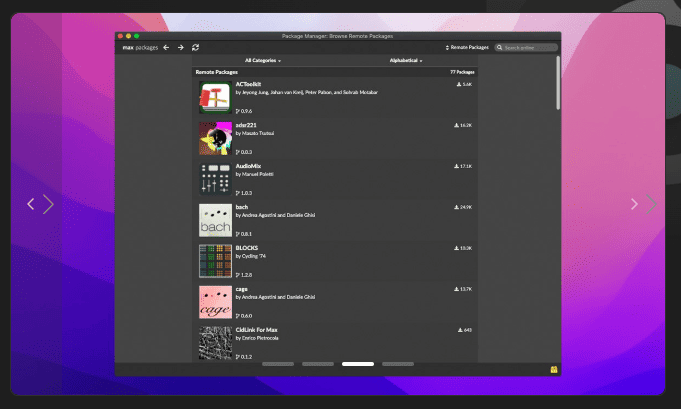
Task: Open the CidLink For Max thumbnail
Action: (215, 343)
